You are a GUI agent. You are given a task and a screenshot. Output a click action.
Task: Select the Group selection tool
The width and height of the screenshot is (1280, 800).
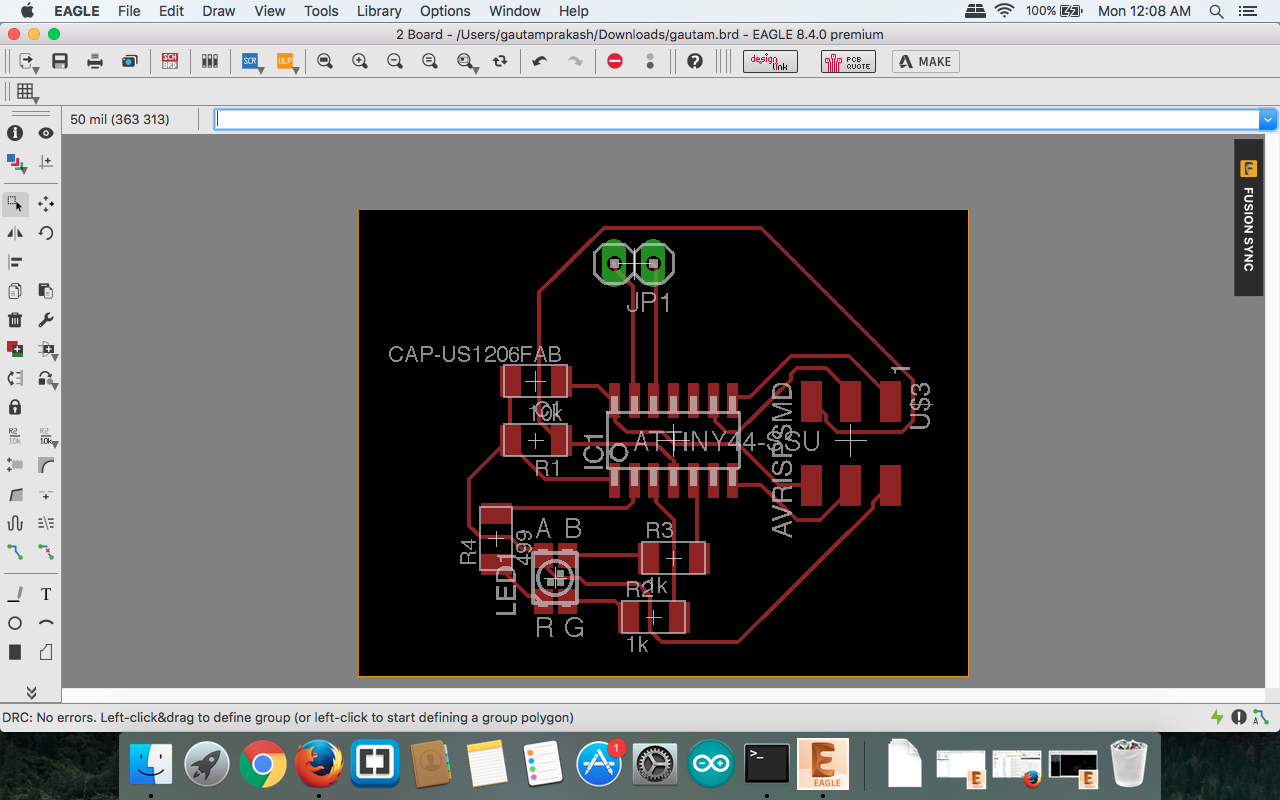click(x=15, y=204)
